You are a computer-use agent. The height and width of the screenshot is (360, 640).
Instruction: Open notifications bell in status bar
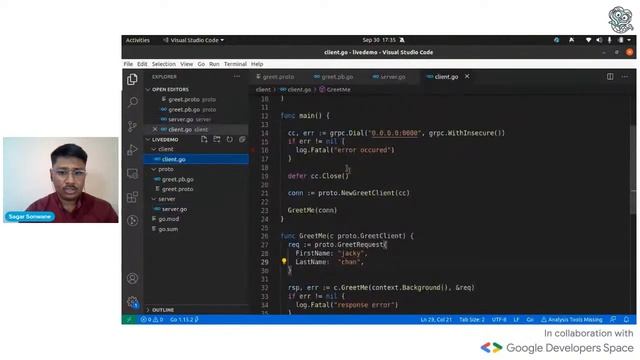point(627,320)
